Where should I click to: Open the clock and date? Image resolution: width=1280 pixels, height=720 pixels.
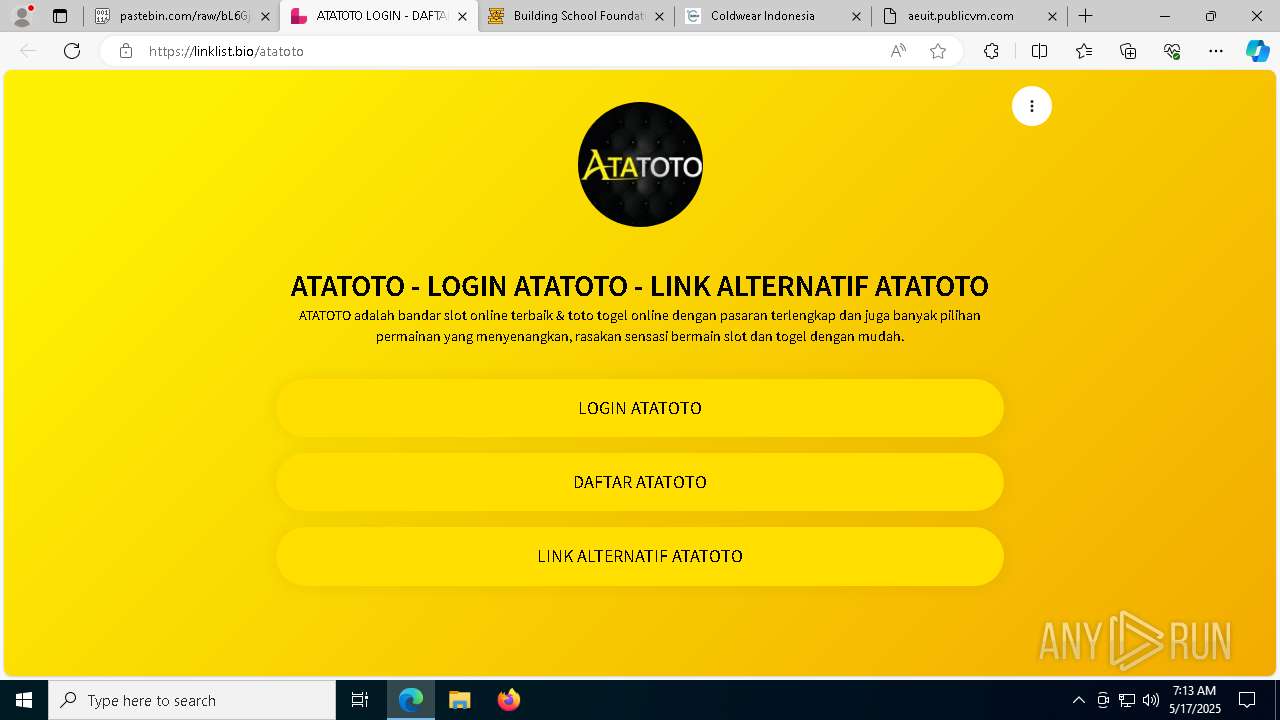1195,700
